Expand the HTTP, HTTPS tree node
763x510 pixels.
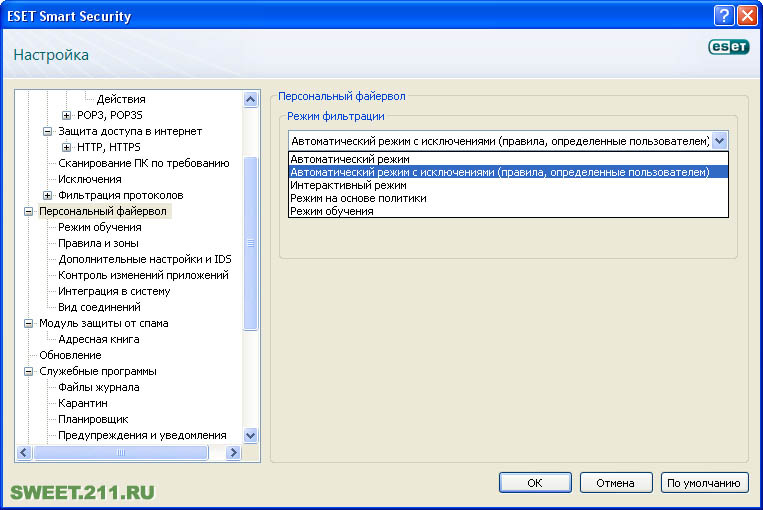tap(67, 147)
